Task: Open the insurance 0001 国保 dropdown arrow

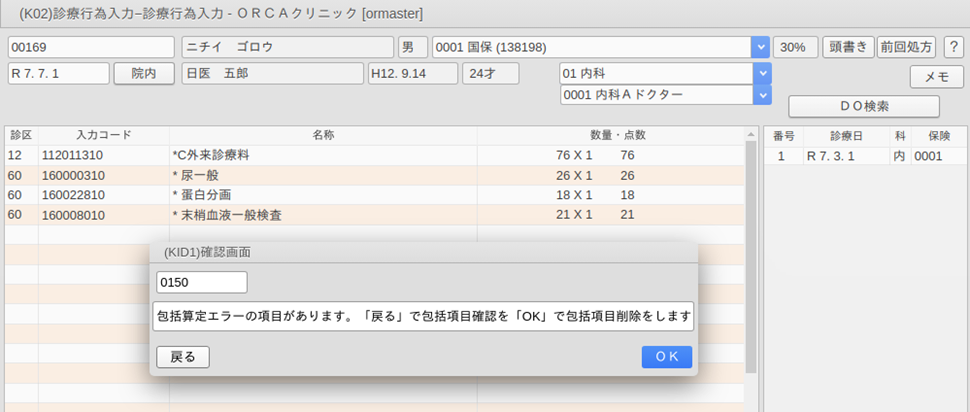Action: pyautogui.click(x=760, y=47)
